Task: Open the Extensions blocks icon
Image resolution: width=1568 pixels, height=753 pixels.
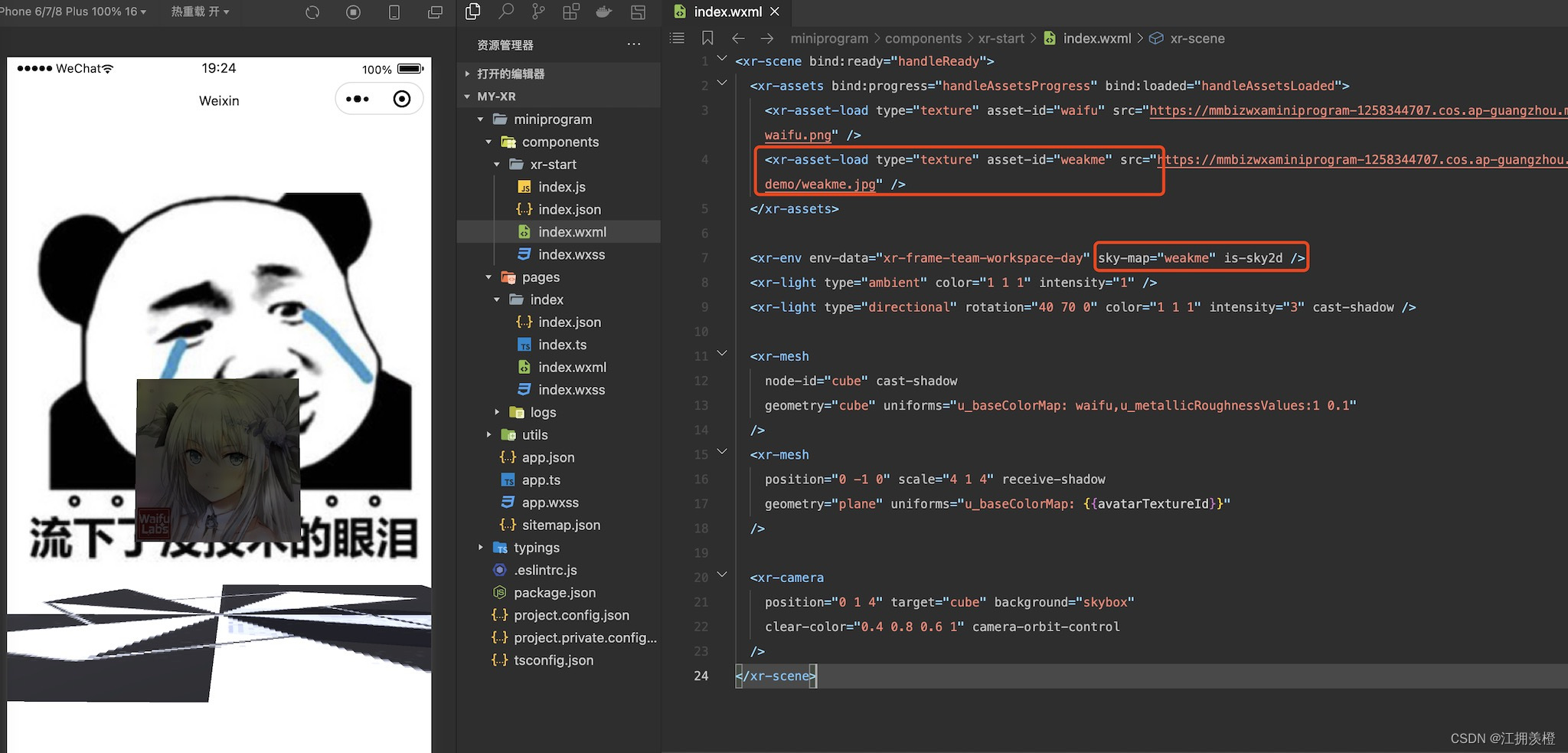Action: coord(571,11)
